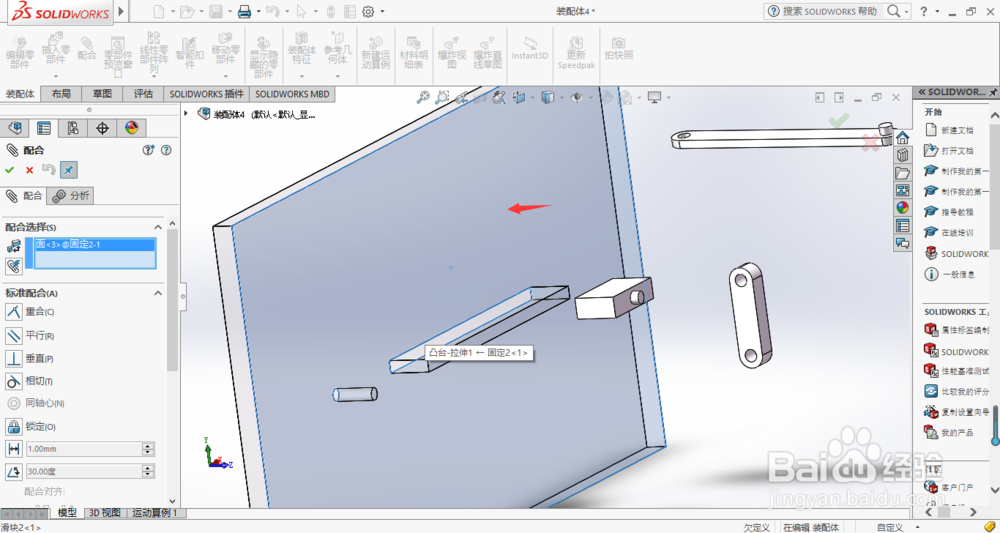Confirm the mate with the green checkmark
This screenshot has height=533, width=1000.
point(10,170)
